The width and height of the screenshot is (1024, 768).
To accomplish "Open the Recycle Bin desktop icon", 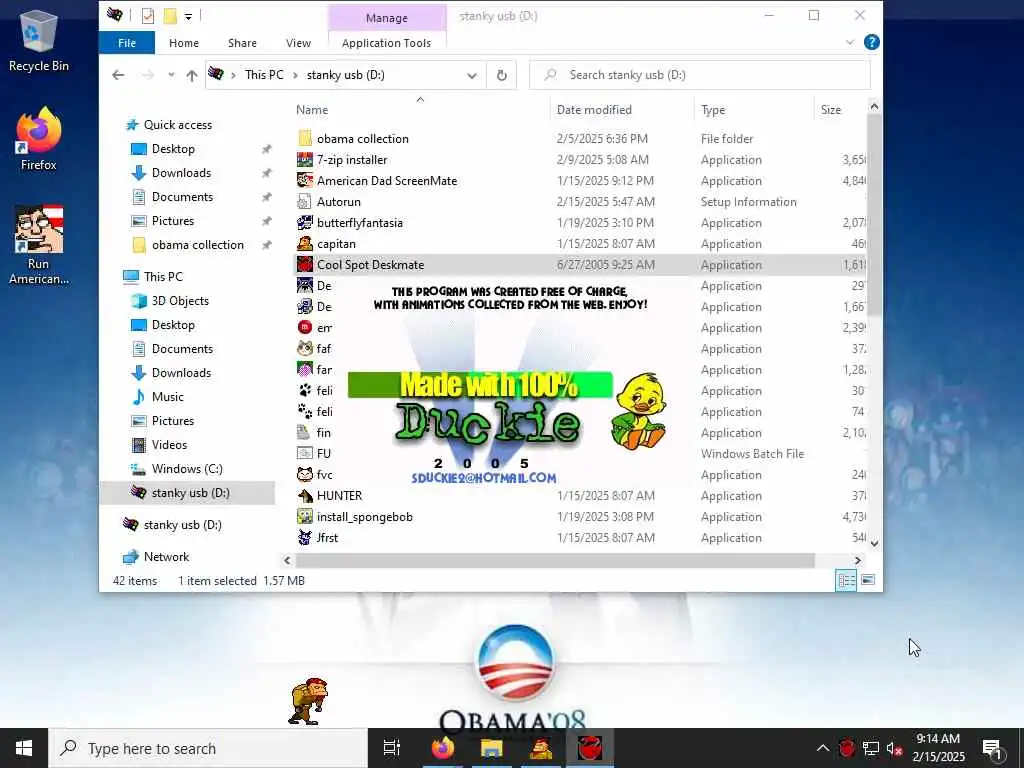I will [39, 40].
